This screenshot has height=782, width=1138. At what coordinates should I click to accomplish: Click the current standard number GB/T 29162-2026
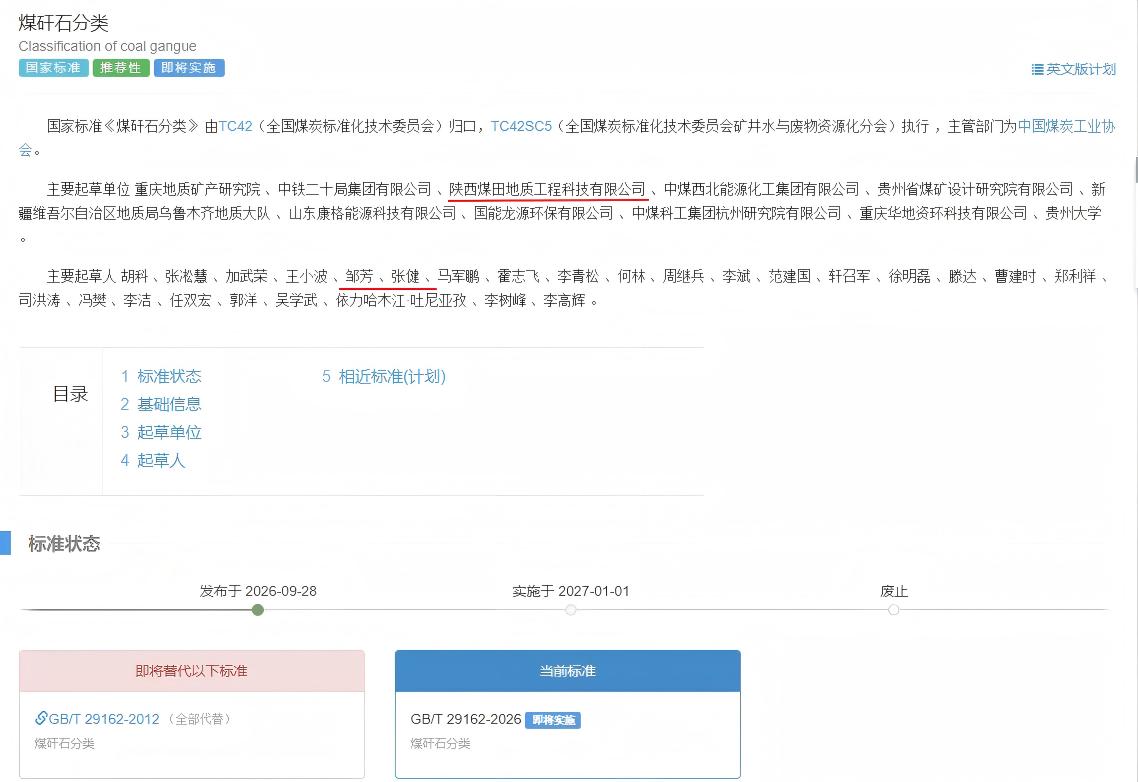click(x=466, y=720)
